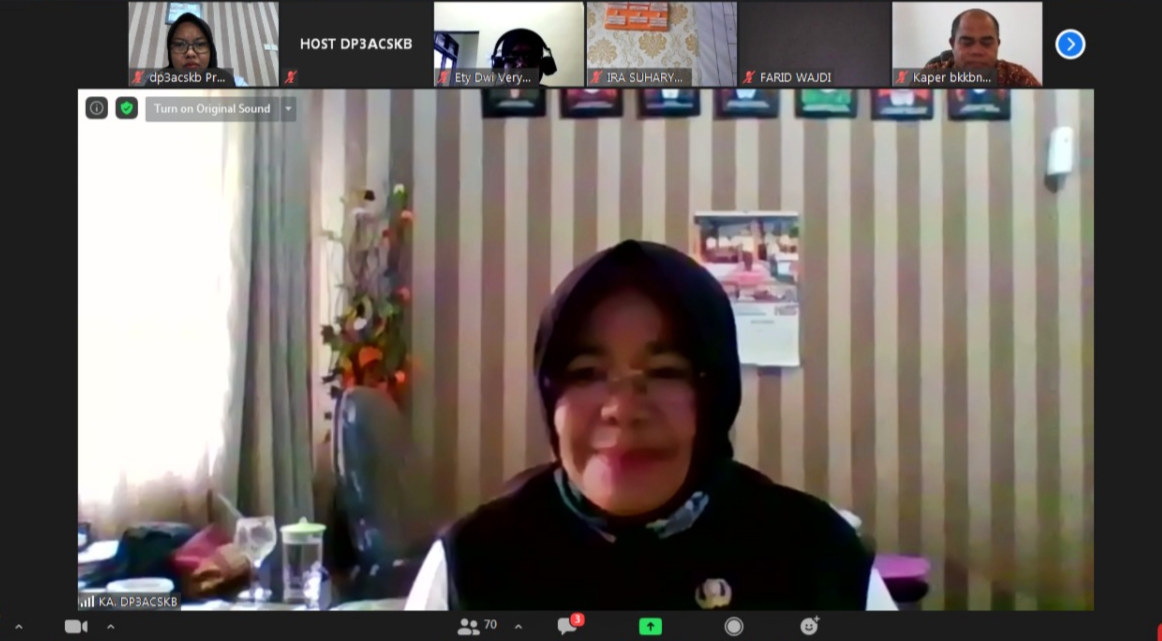Viewport: 1162px width, 641px height.
Task: Select the HOST DP3ACSKB participant tile
Action: [355, 44]
